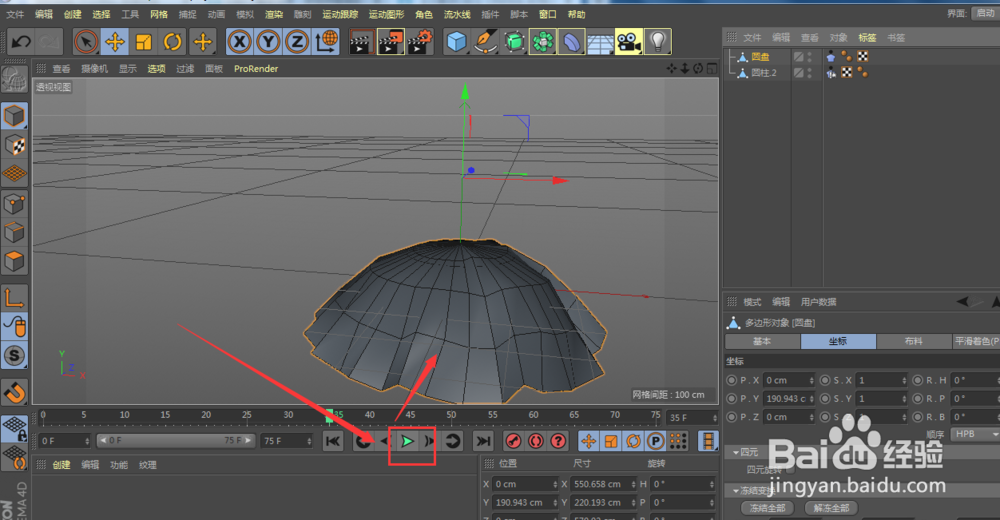Viewport: 1000px width, 520px height.
Task: Play animation forward
Action: 408,441
